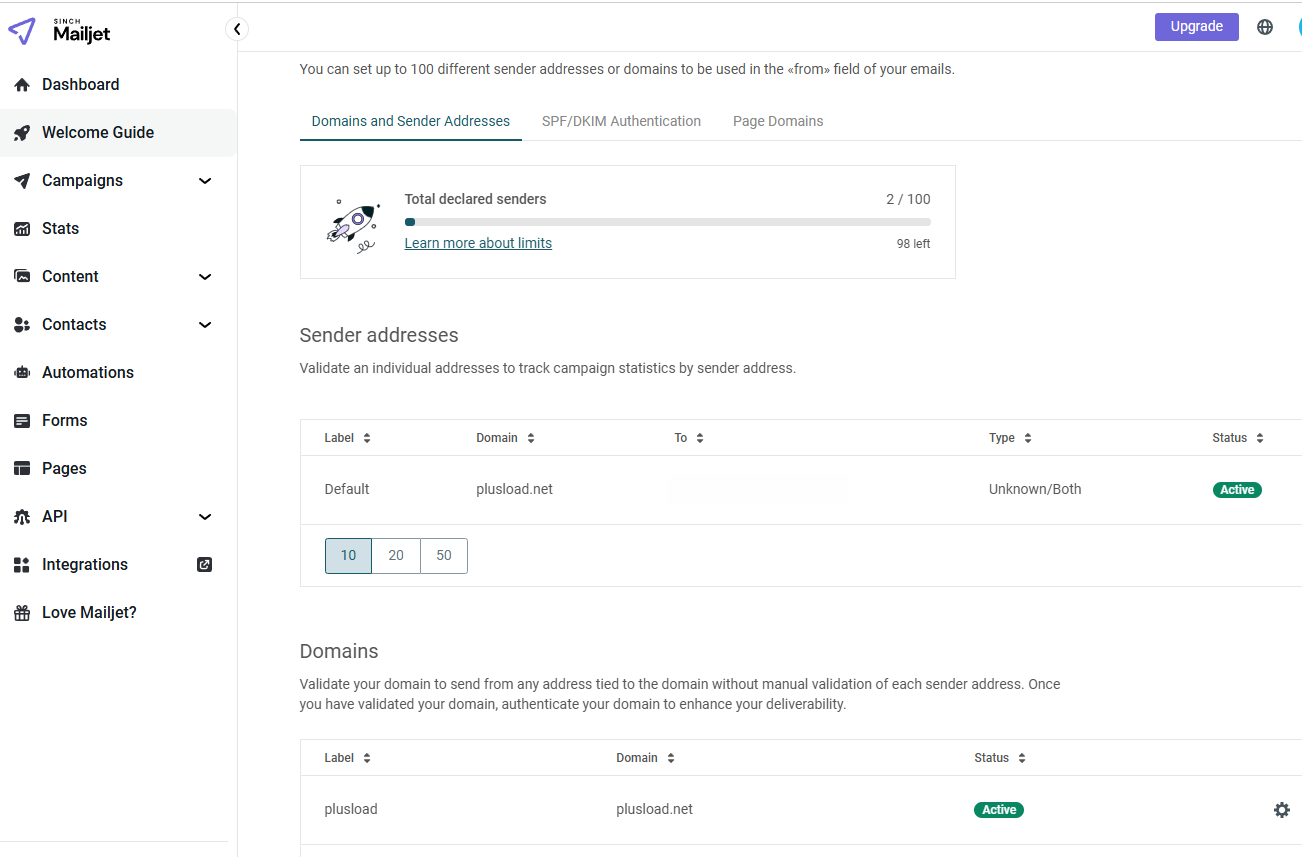The width and height of the screenshot is (1302, 857).
Task: Click the Love Mailjet gift icon
Action: [x=22, y=613]
